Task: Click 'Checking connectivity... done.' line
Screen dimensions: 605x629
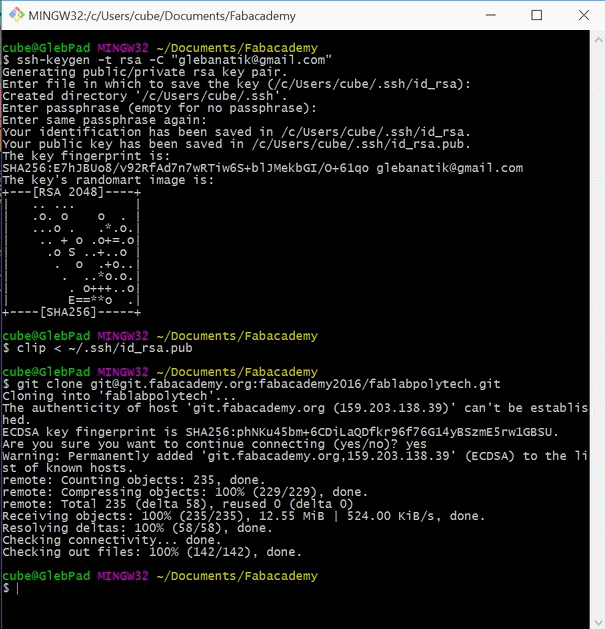Action: (x=112, y=540)
